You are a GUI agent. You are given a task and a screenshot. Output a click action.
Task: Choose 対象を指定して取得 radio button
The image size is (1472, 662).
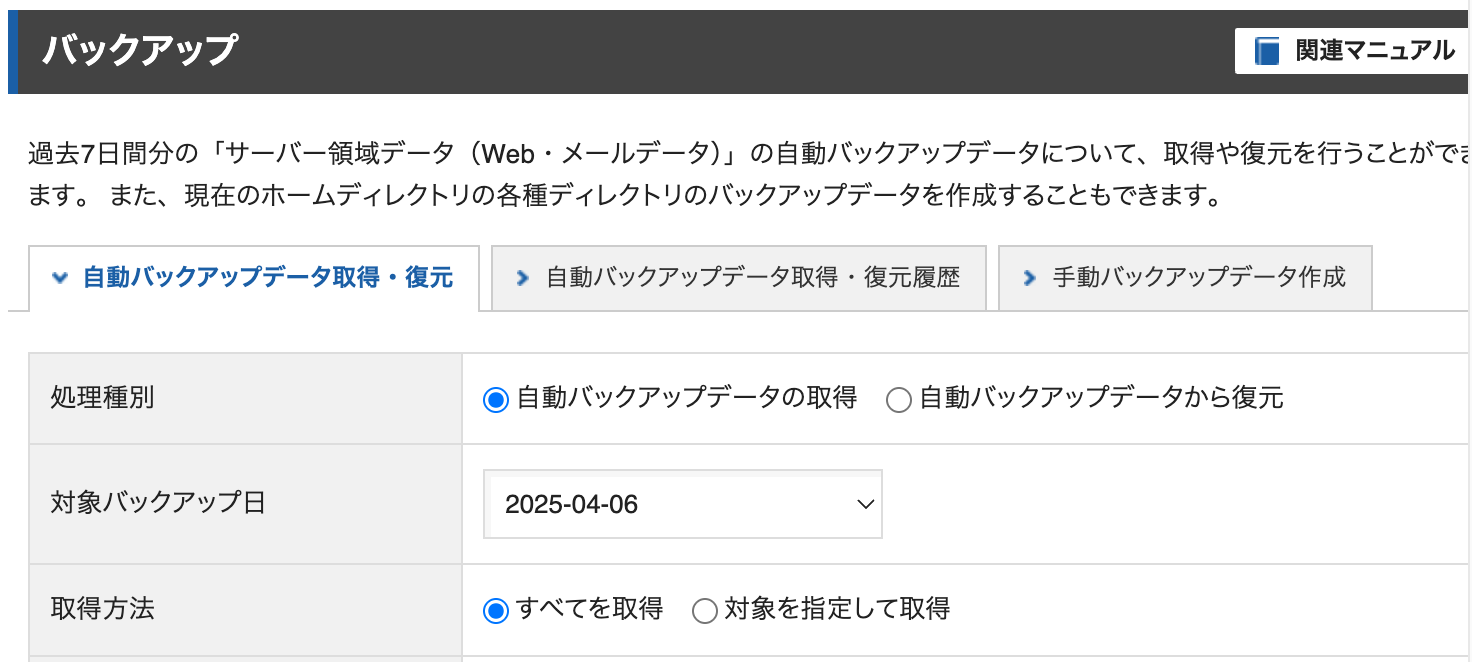(705, 610)
